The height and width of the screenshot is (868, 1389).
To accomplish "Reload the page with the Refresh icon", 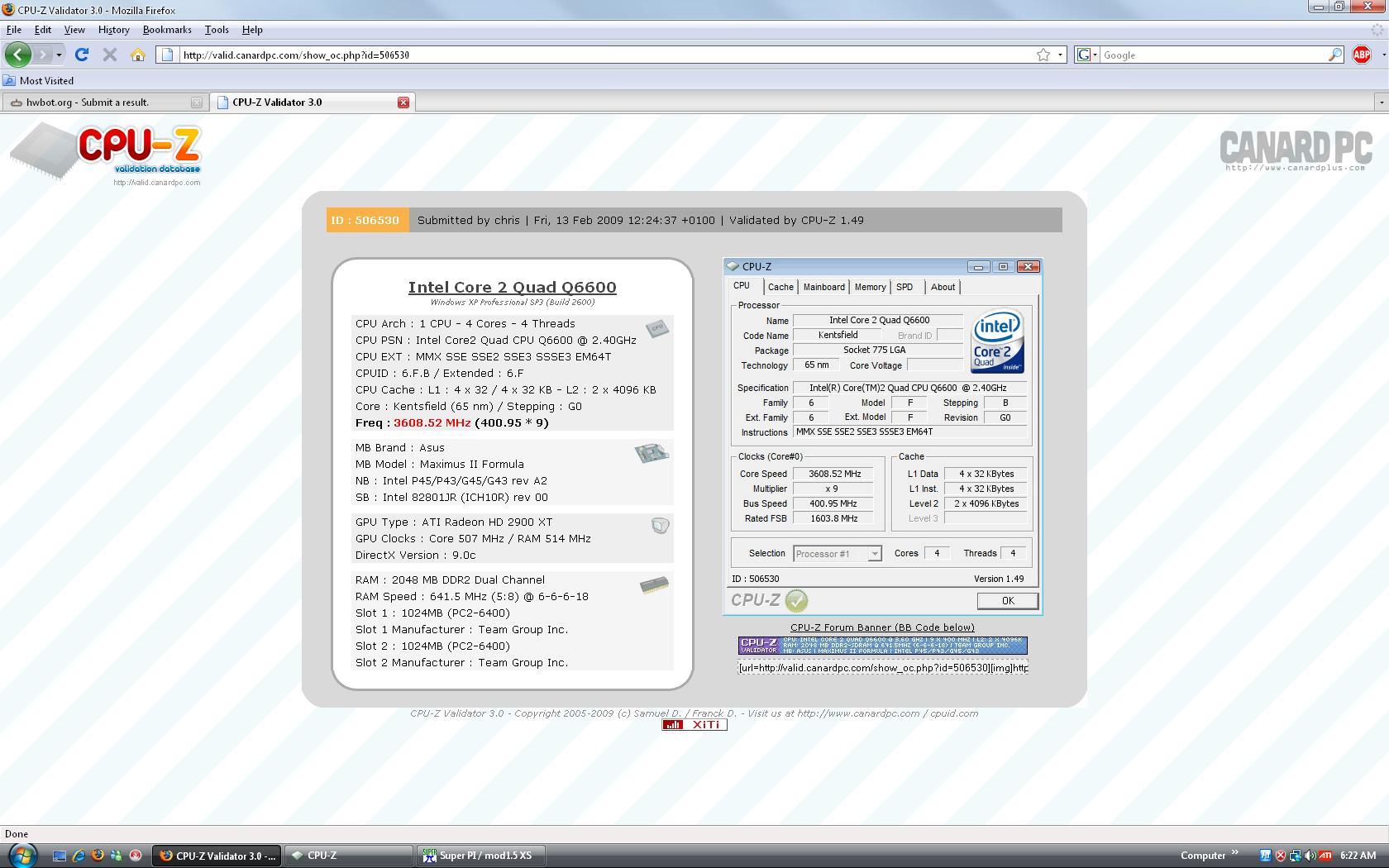I will tap(81, 55).
